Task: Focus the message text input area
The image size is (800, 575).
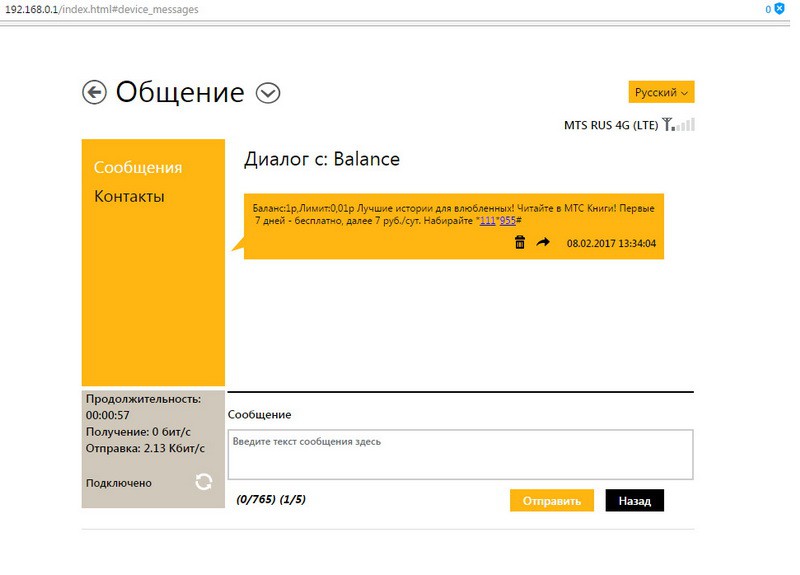Action: coord(460,455)
